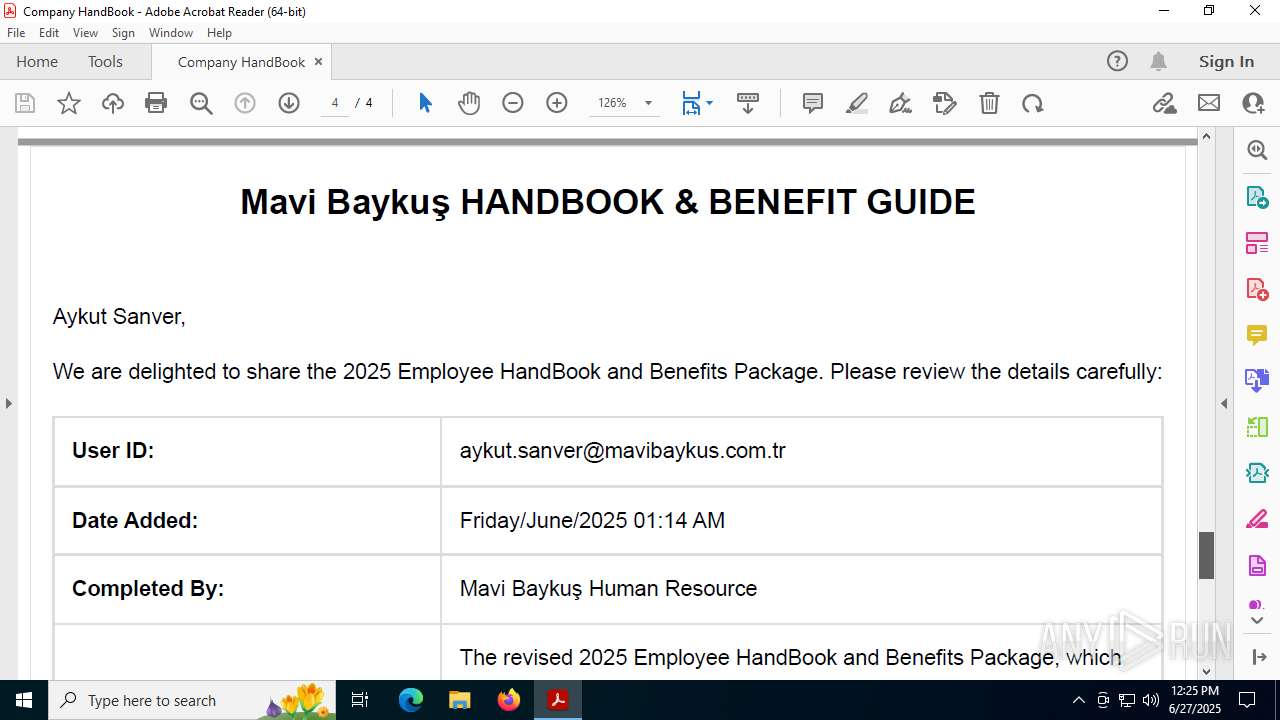1280x720 pixels.
Task: Open the Fill & Sign pen in side pane
Action: 1257,519
